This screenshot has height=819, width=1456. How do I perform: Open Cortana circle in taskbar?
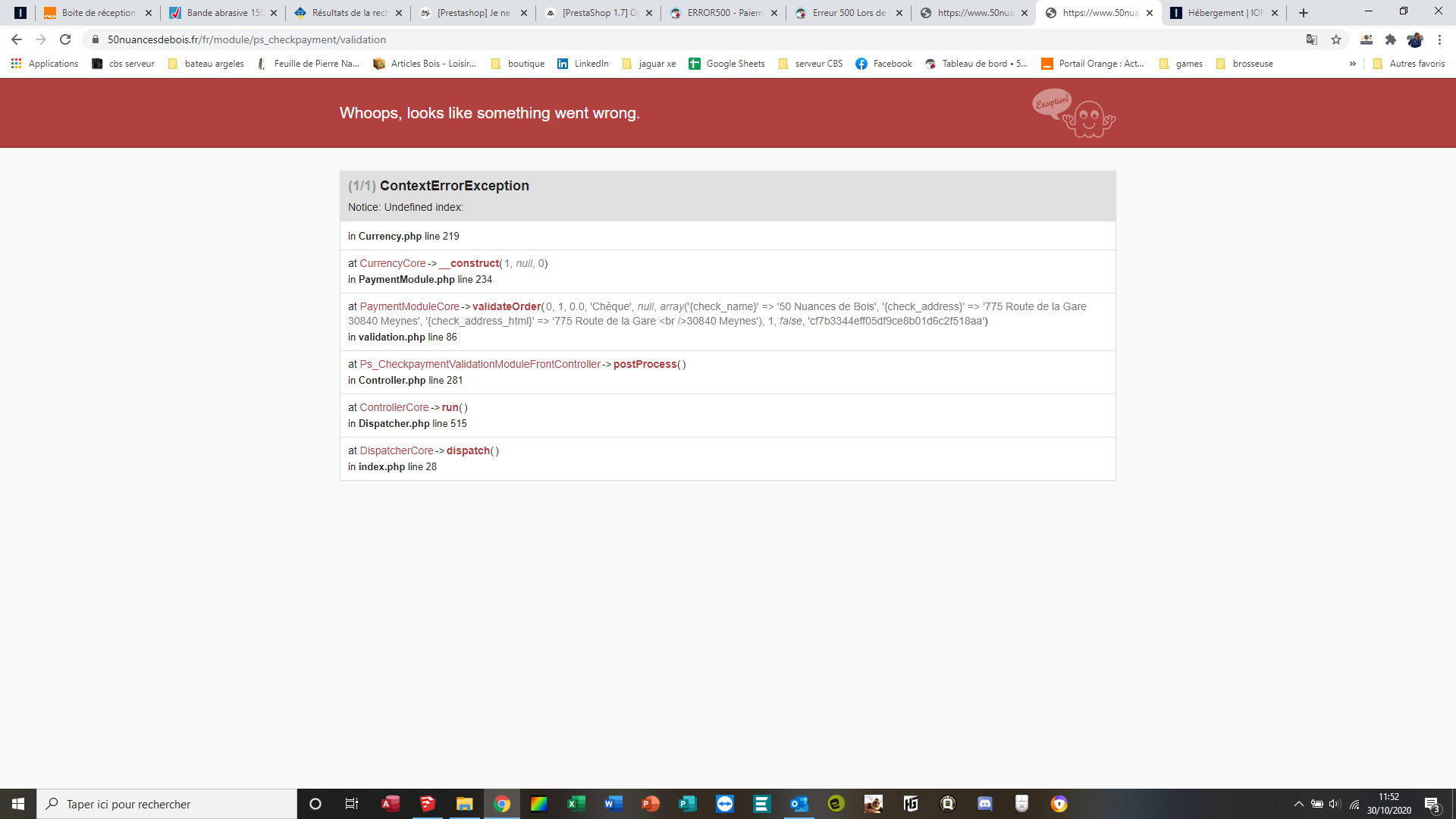point(315,804)
